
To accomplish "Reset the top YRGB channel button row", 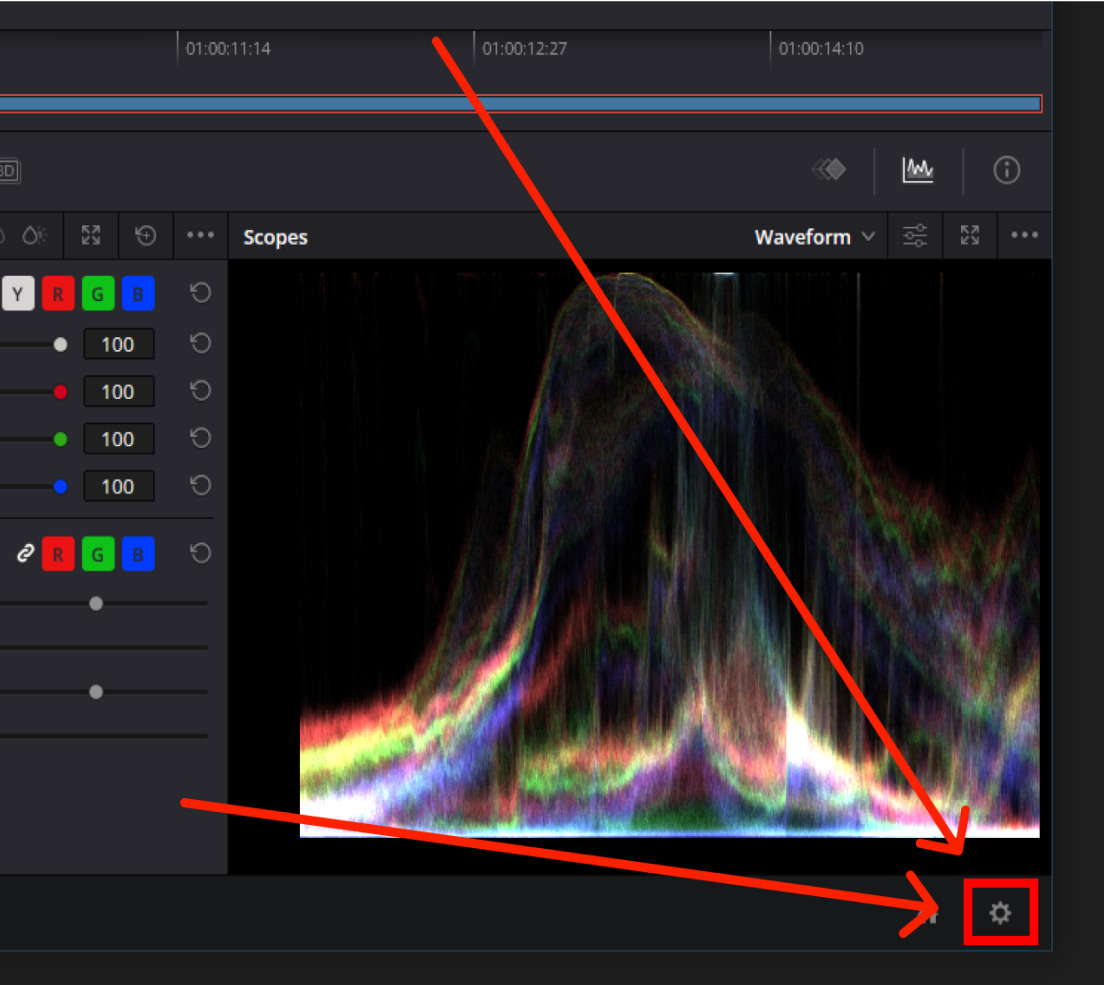I will point(201,293).
